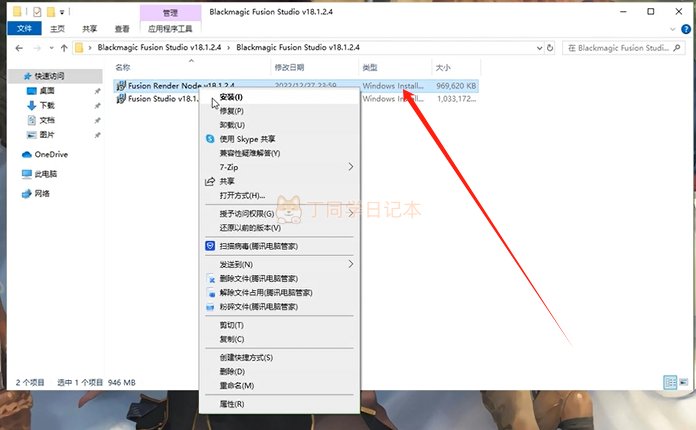This screenshot has width=696, height=430.
Task: Expand the 7-Zip submenu
Action: point(351,167)
